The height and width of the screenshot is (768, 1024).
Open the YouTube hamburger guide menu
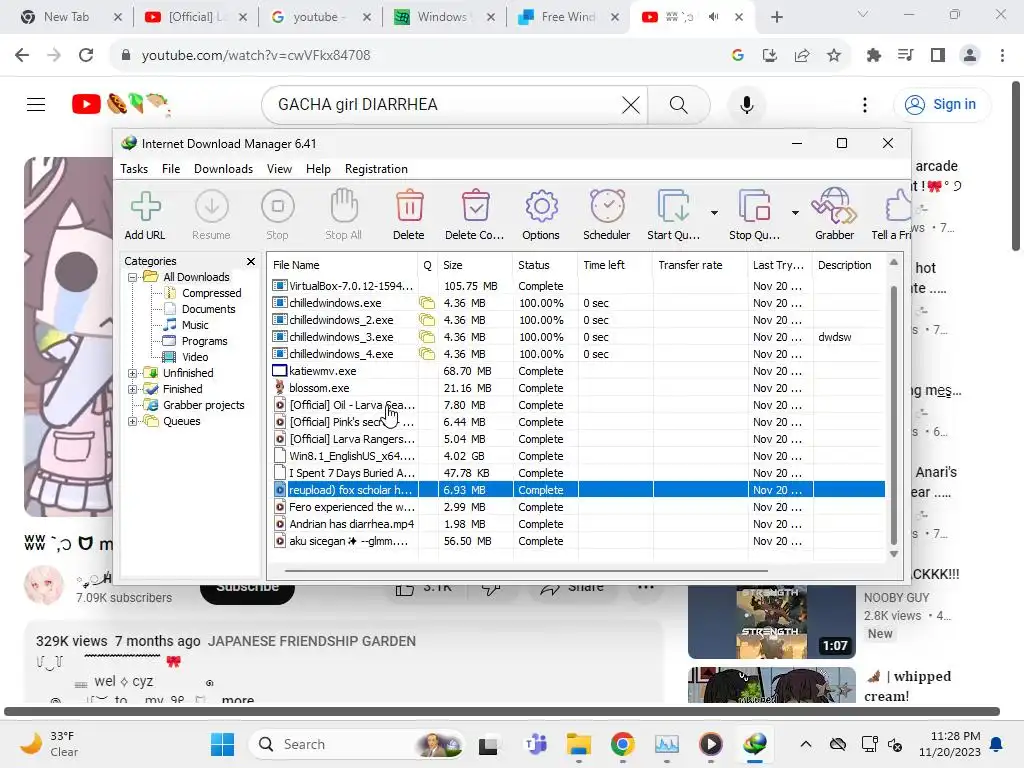[36, 104]
